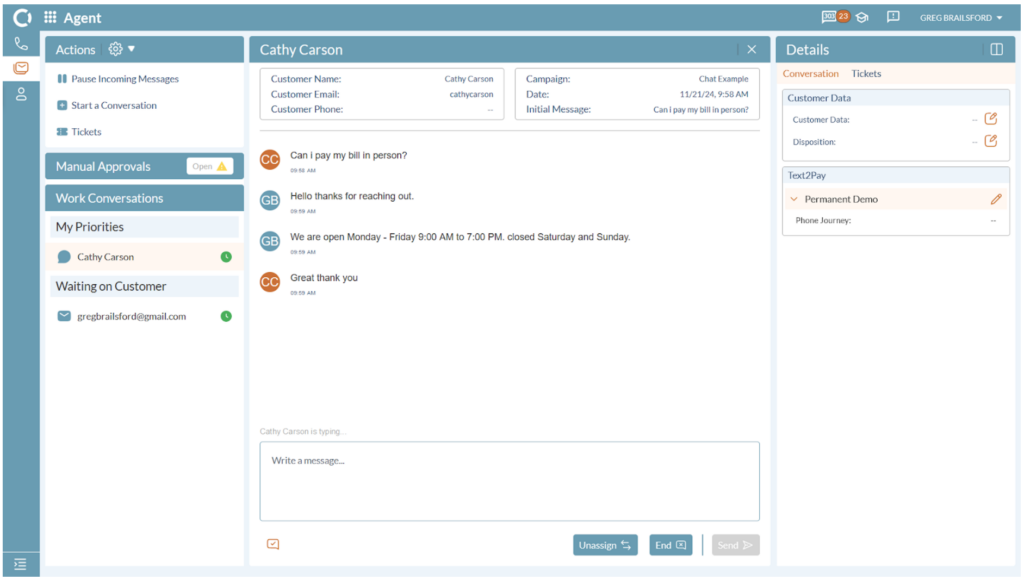Click 'Can i pay my bill in person?' message
Screen dimensions: 1024x580
pos(348,155)
